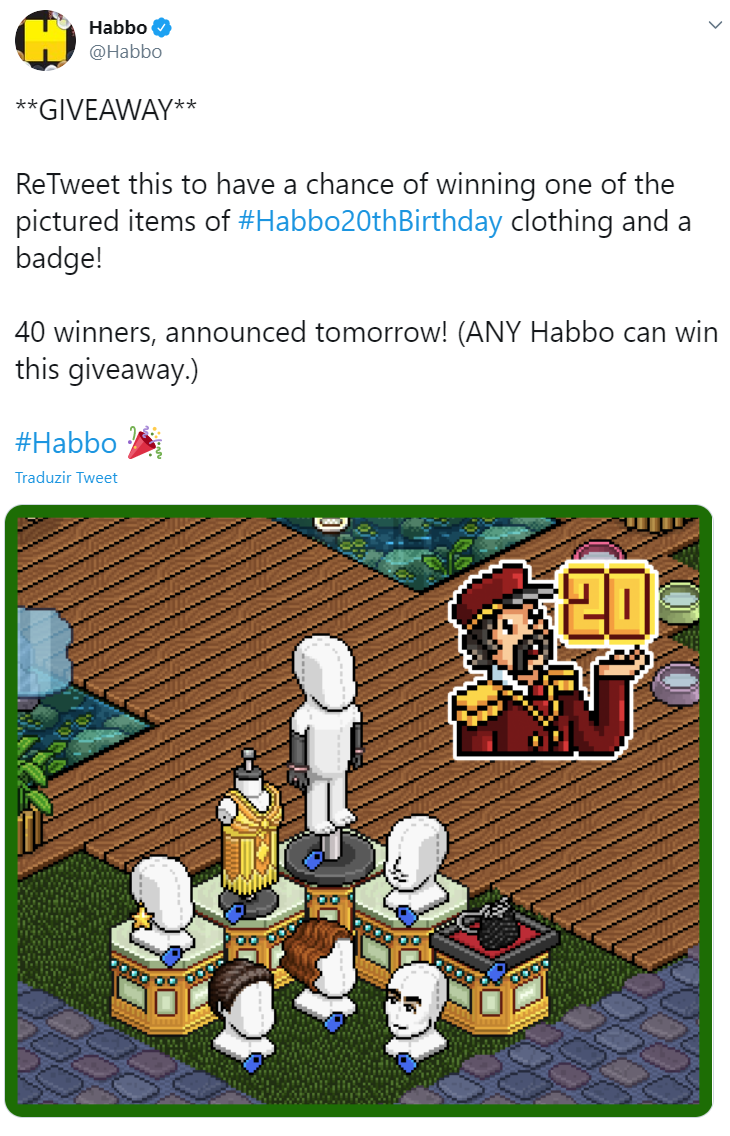Click the Habbo profile avatar
This screenshot has height=1136, width=730.
(46, 41)
